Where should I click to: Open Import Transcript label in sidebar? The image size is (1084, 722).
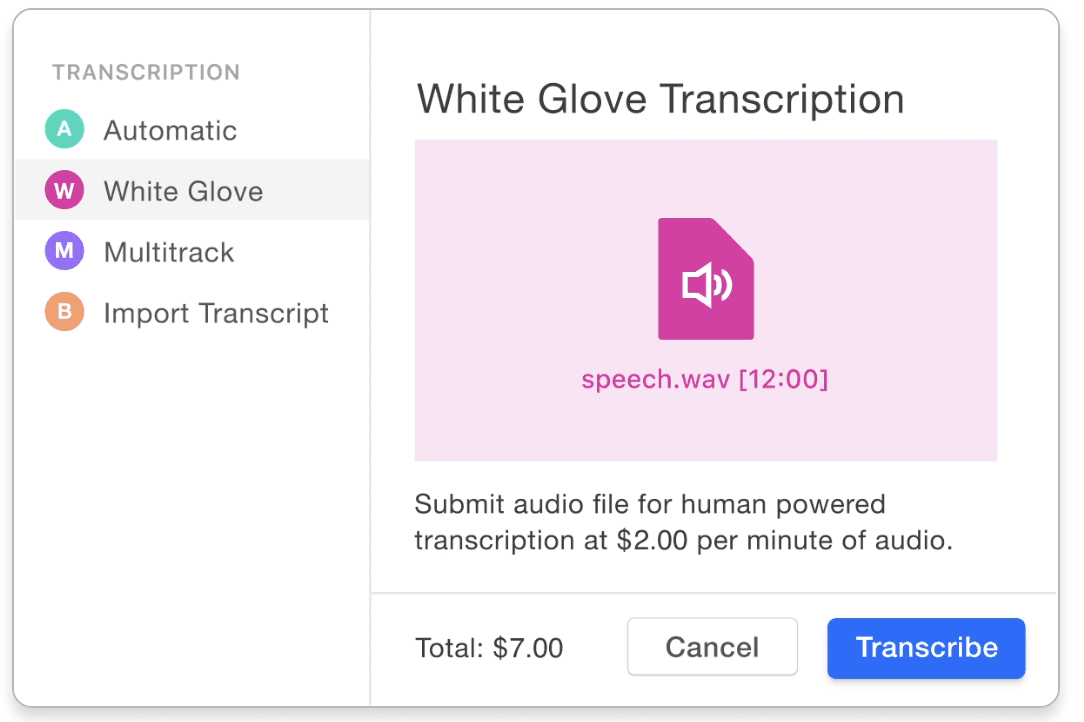[x=216, y=313]
